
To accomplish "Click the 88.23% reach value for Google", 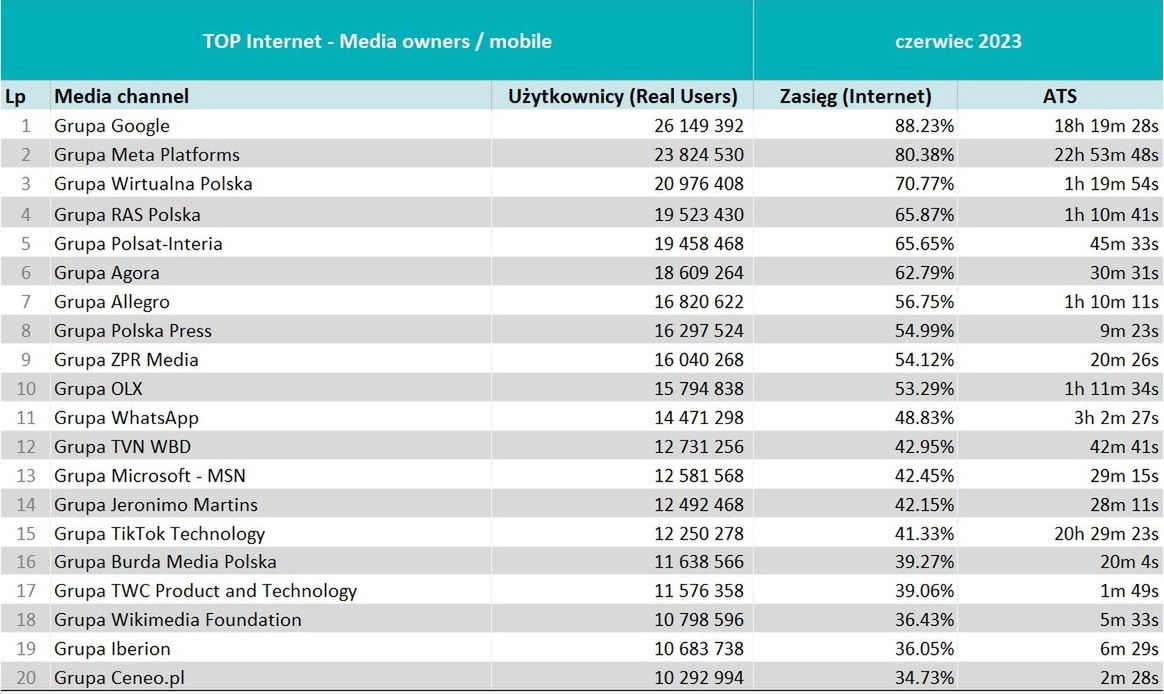I will click(x=925, y=126).
